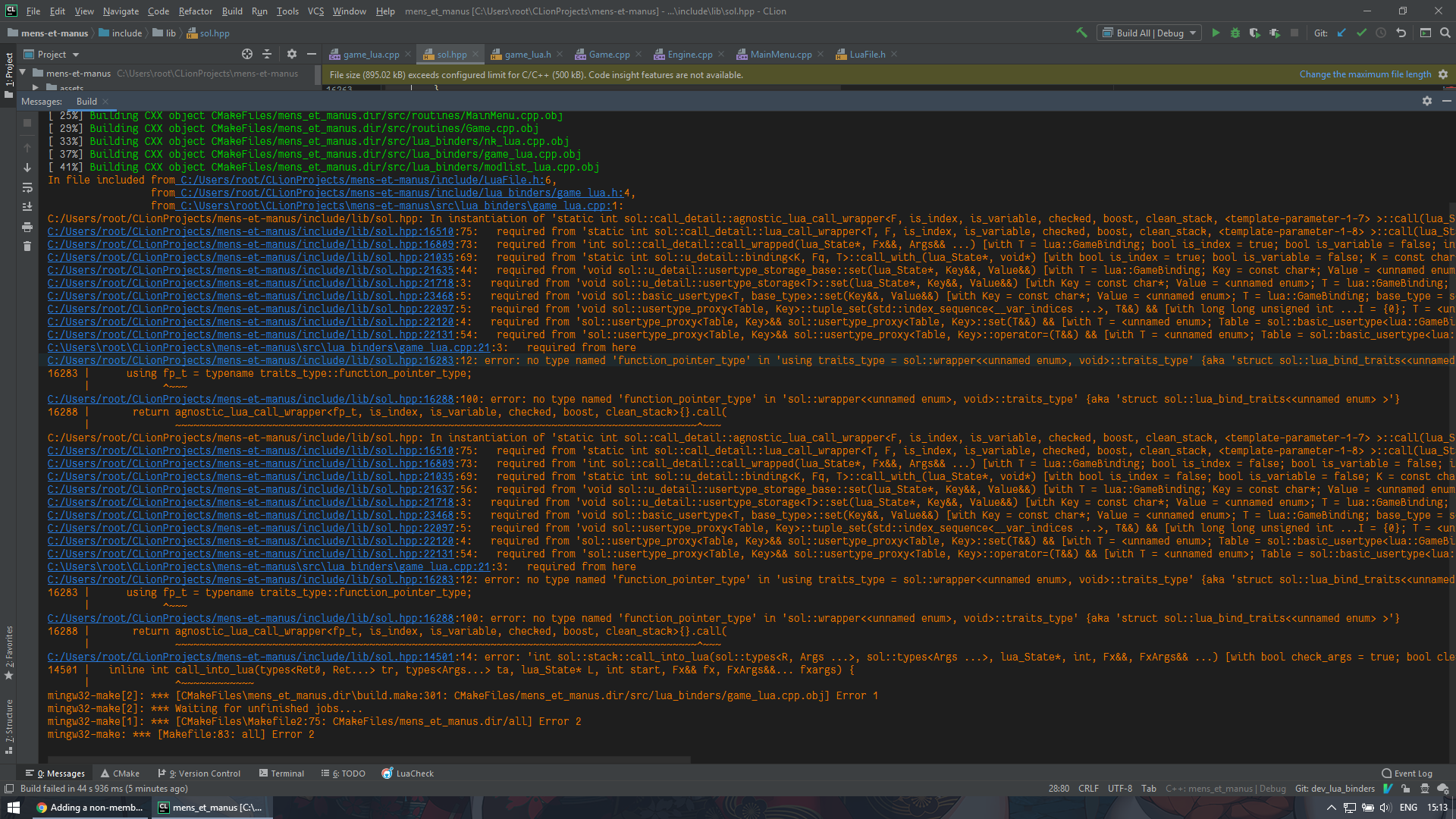The width and height of the screenshot is (1456, 819).
Task: Toggle soft-wrap in Messages output
Action: (x=27, y=187)
